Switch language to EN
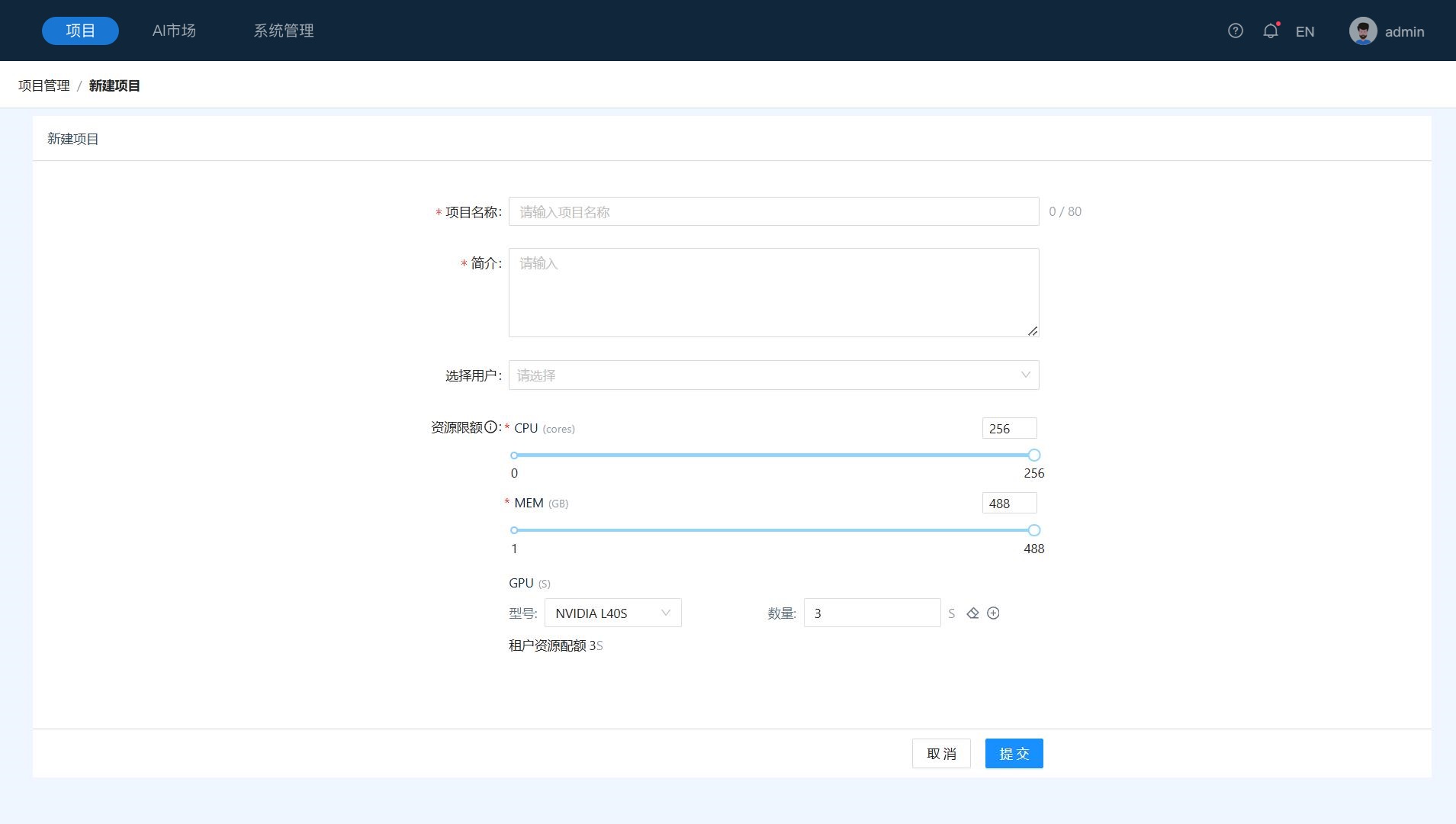 pos(1304,31)
